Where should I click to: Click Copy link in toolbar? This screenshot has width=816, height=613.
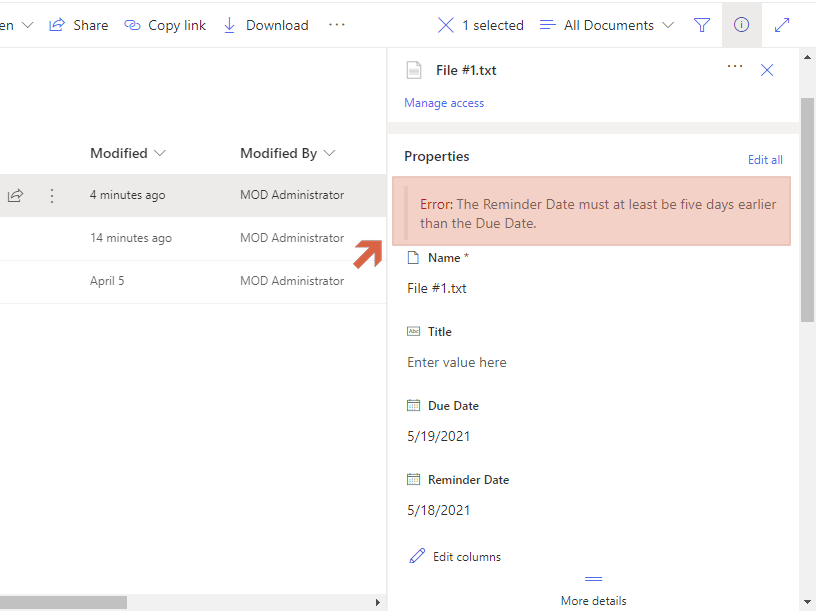pos(165,25)
